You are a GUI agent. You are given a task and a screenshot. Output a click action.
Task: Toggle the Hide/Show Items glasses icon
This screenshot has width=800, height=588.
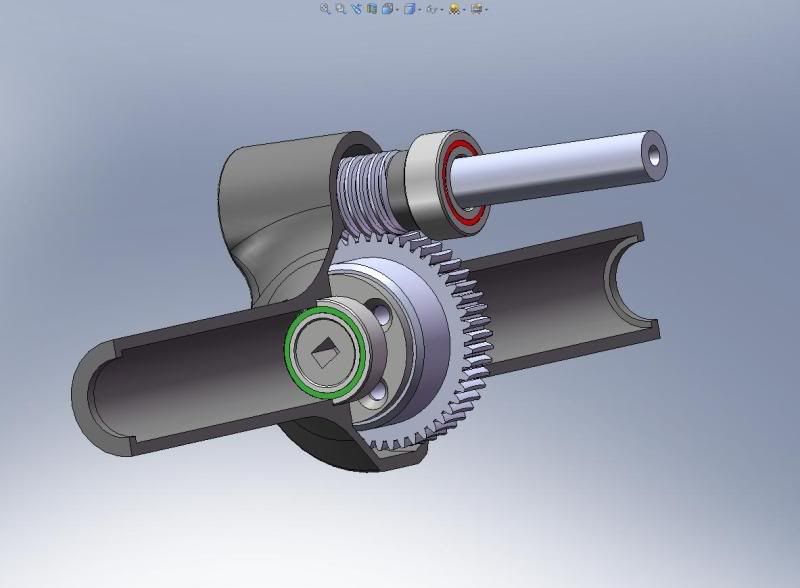click(x=432, y=9)
